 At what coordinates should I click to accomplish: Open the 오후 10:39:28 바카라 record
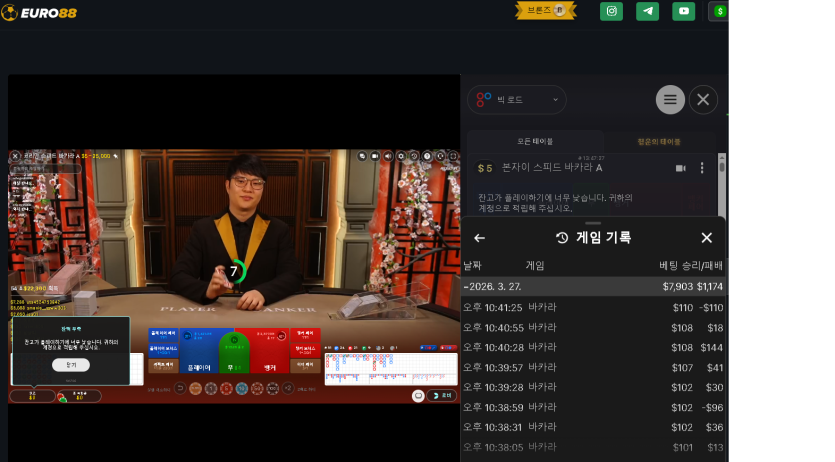pos(593,387)
